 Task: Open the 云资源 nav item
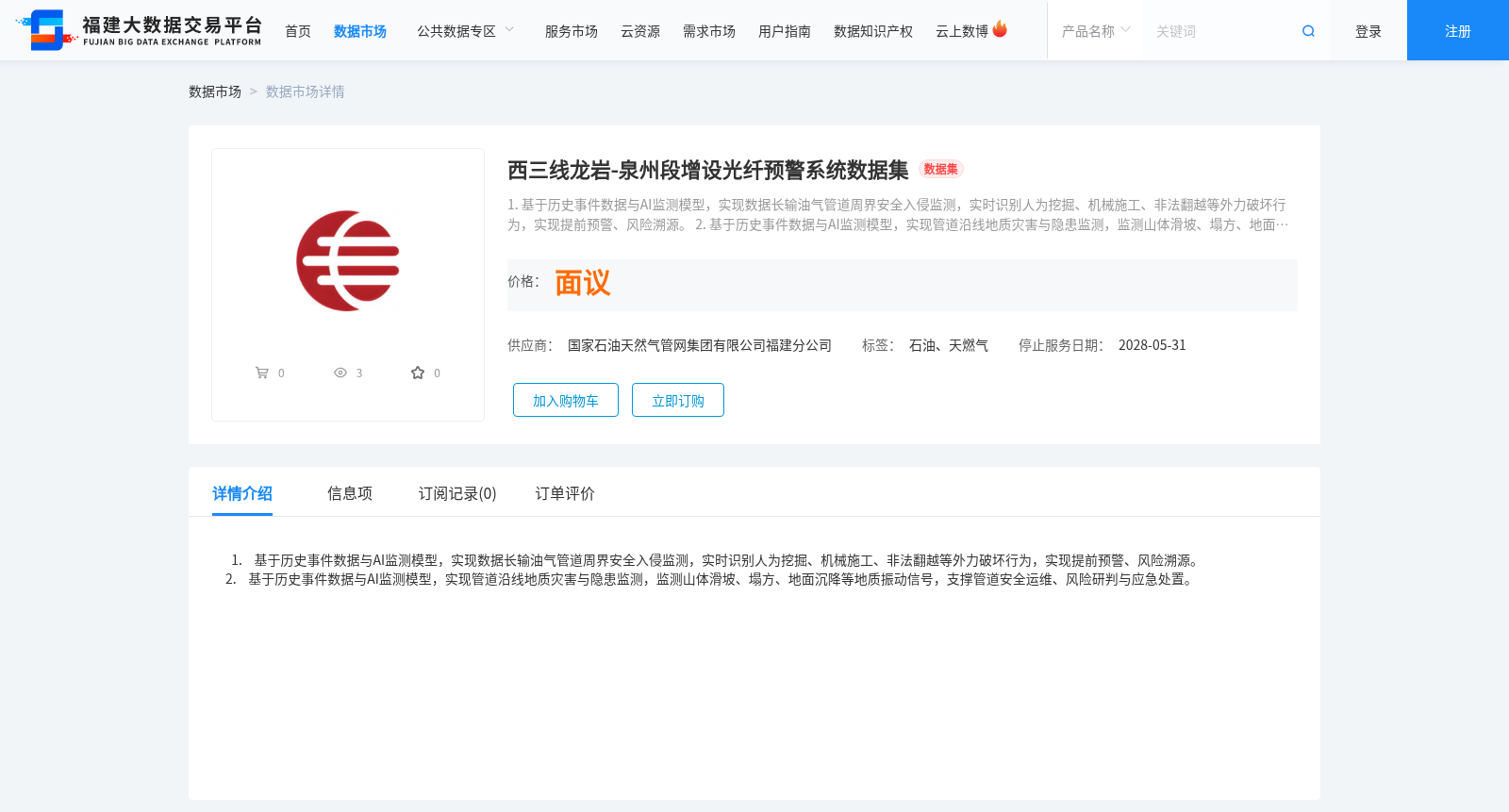640,31
